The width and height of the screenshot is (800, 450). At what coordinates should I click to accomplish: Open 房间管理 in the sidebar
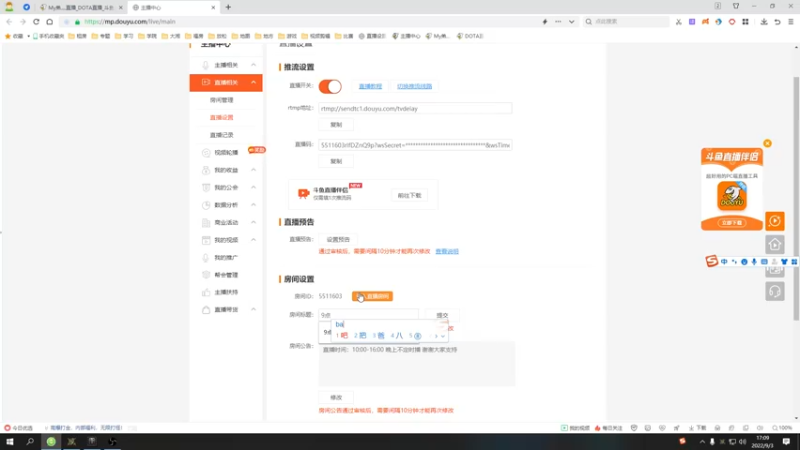coord(221,100)
